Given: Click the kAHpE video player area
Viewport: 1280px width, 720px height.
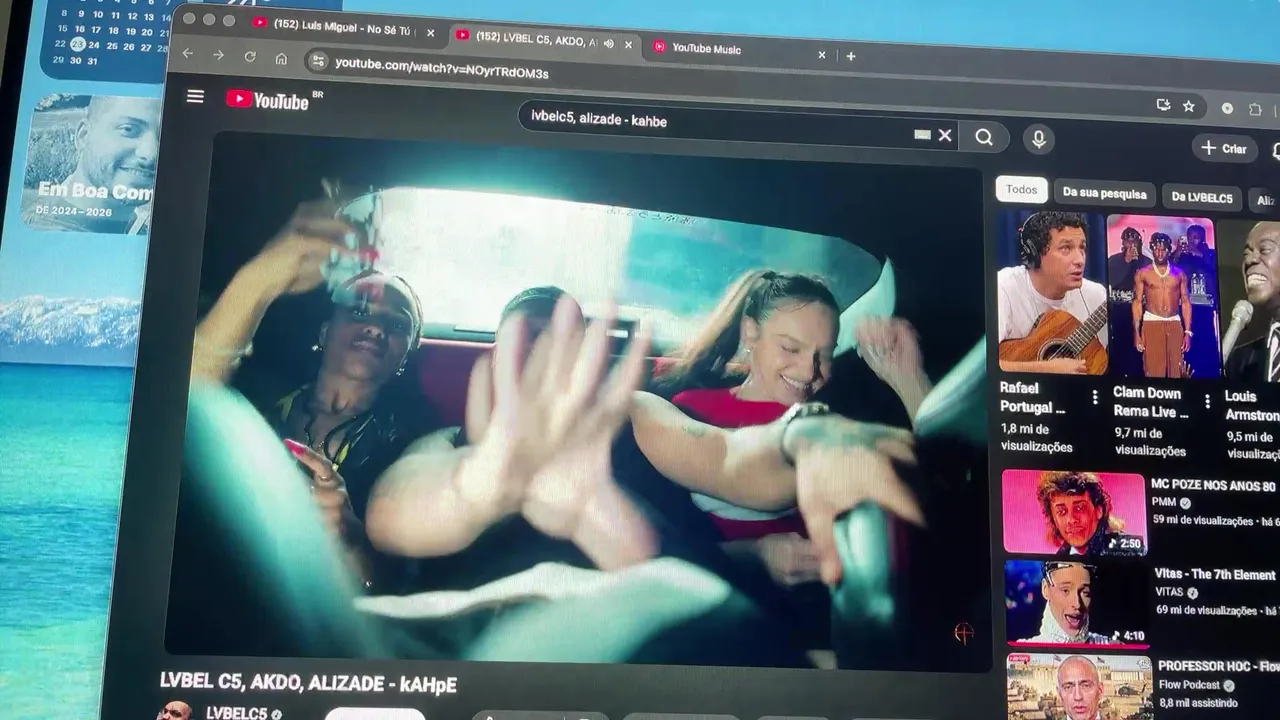Looking at the screenshot, I should [580, 400].
